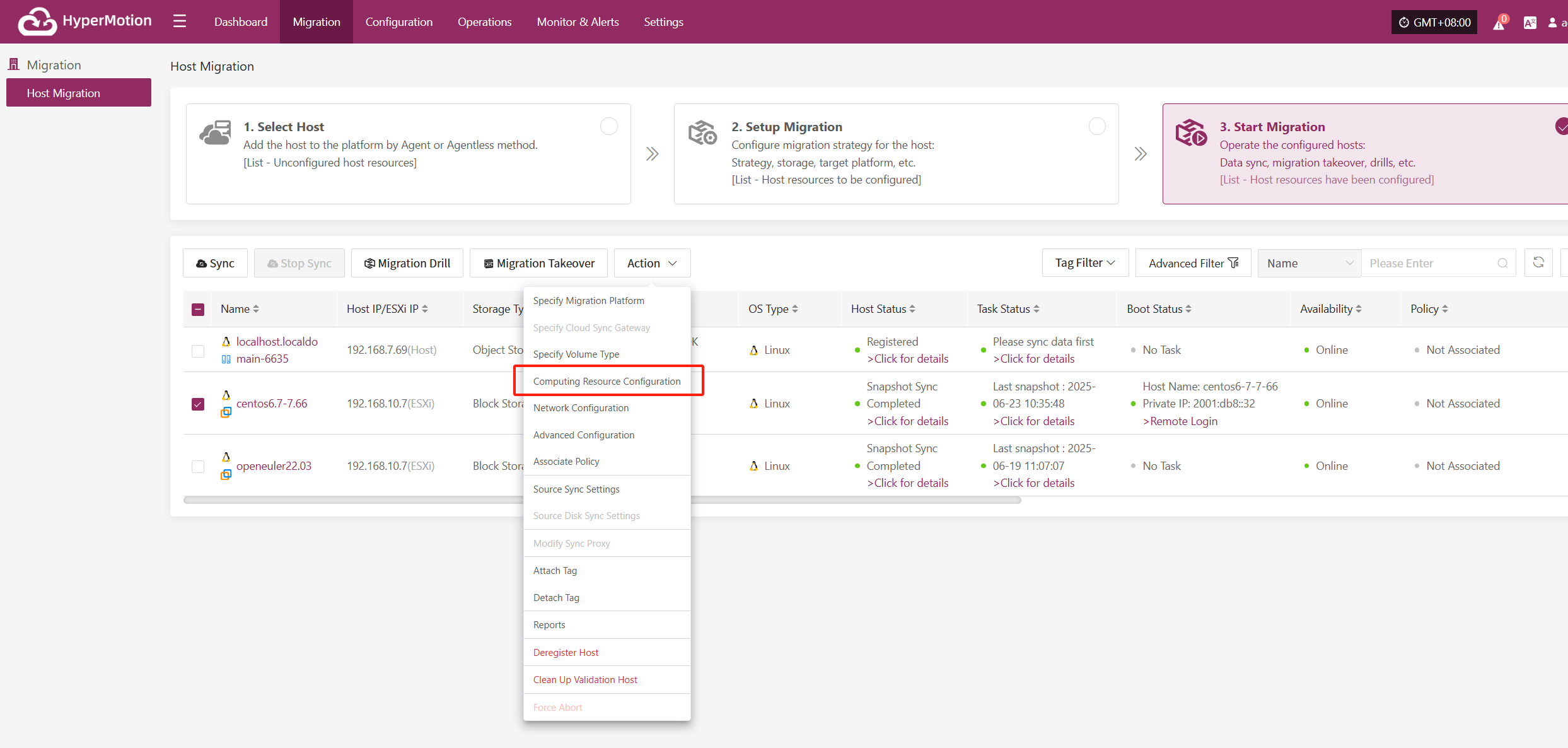Expand the Tag Filter dropdown
The height and width of the screenshot is (748, 1568).
pos(1085,263)
